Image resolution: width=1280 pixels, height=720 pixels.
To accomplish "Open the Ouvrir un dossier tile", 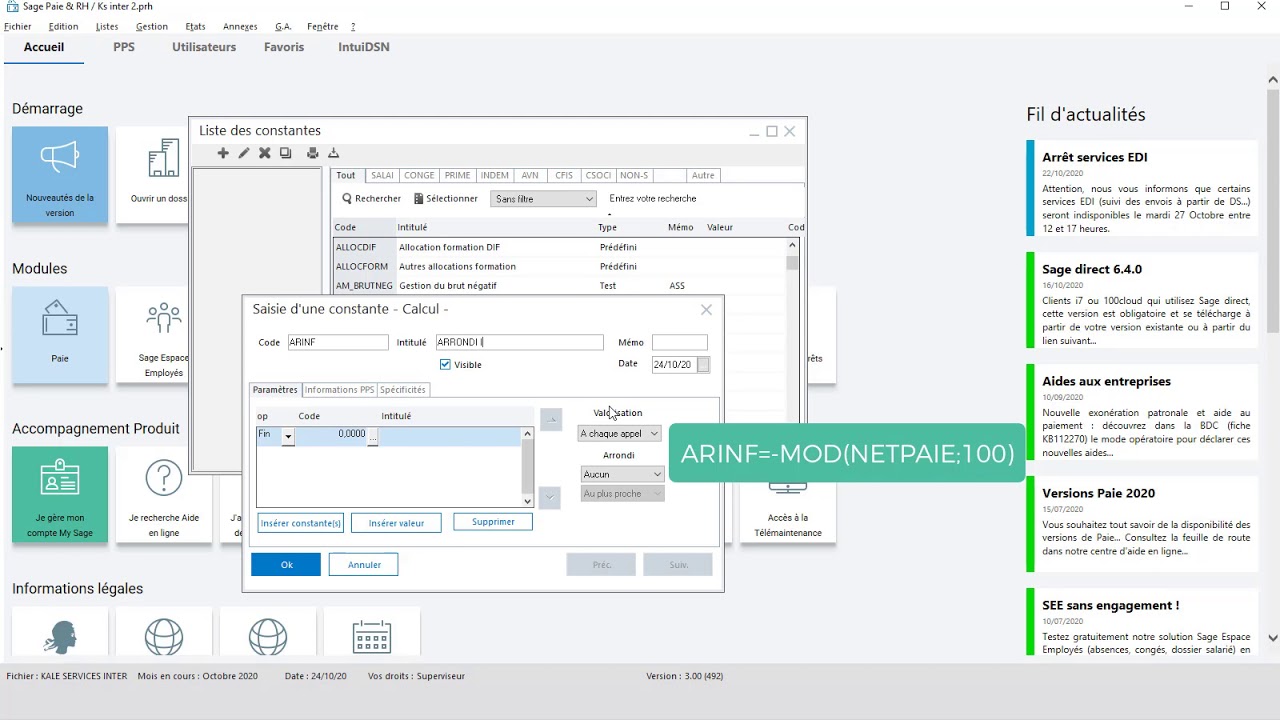I will (x=152, y=175).
